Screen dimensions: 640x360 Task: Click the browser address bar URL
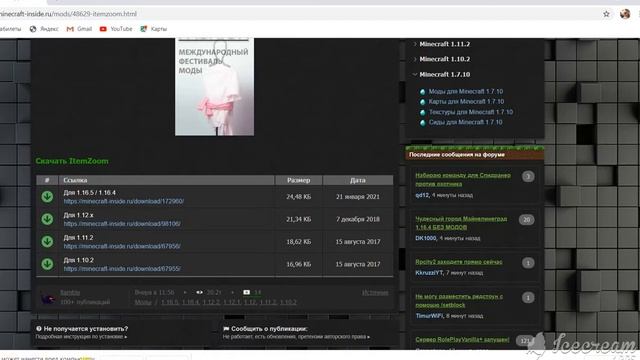coord(69,14)
